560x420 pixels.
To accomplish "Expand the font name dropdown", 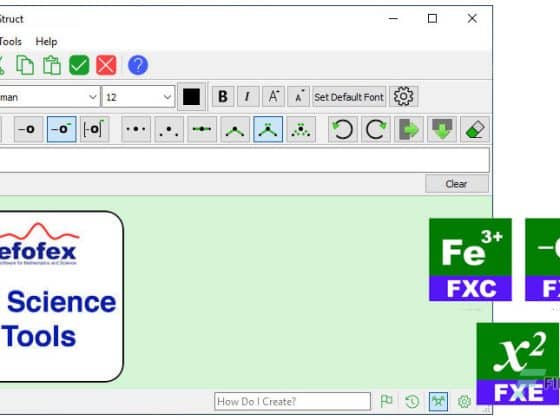I will 92,97.
